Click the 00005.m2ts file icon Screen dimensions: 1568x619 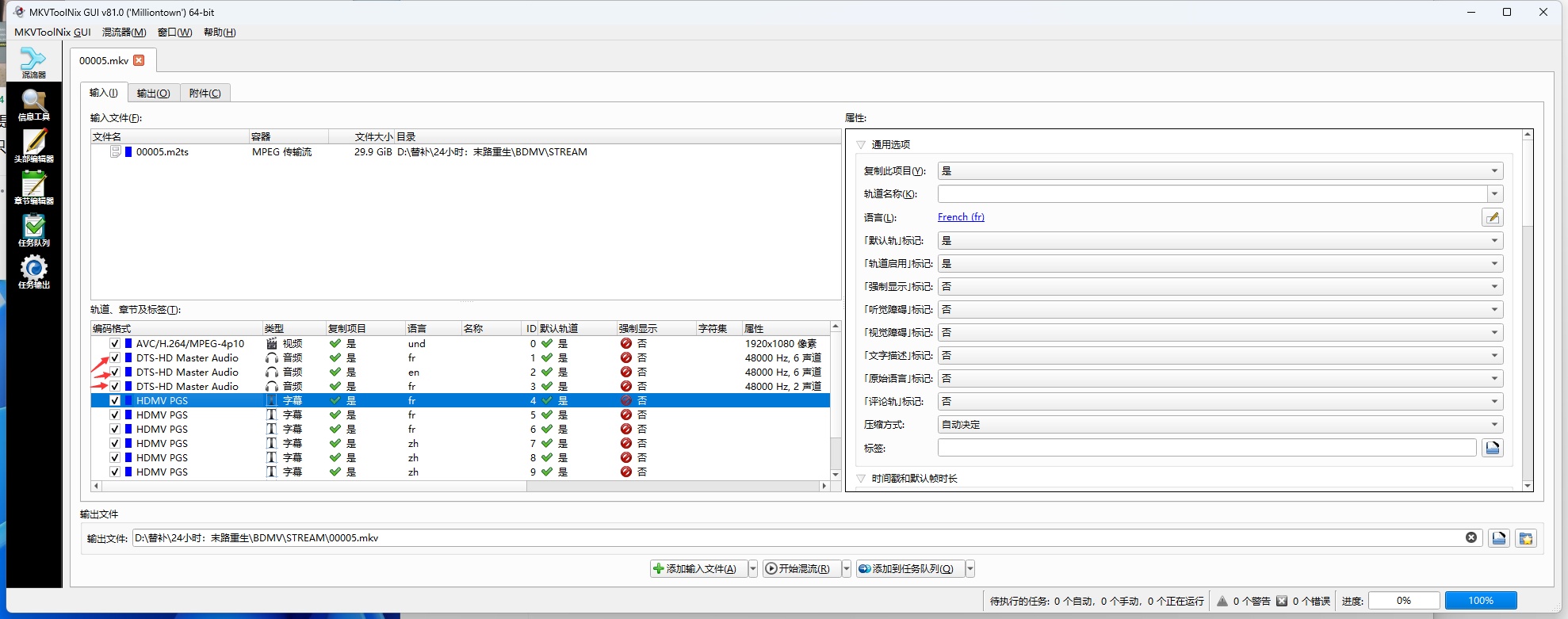[x=116, y=151]
